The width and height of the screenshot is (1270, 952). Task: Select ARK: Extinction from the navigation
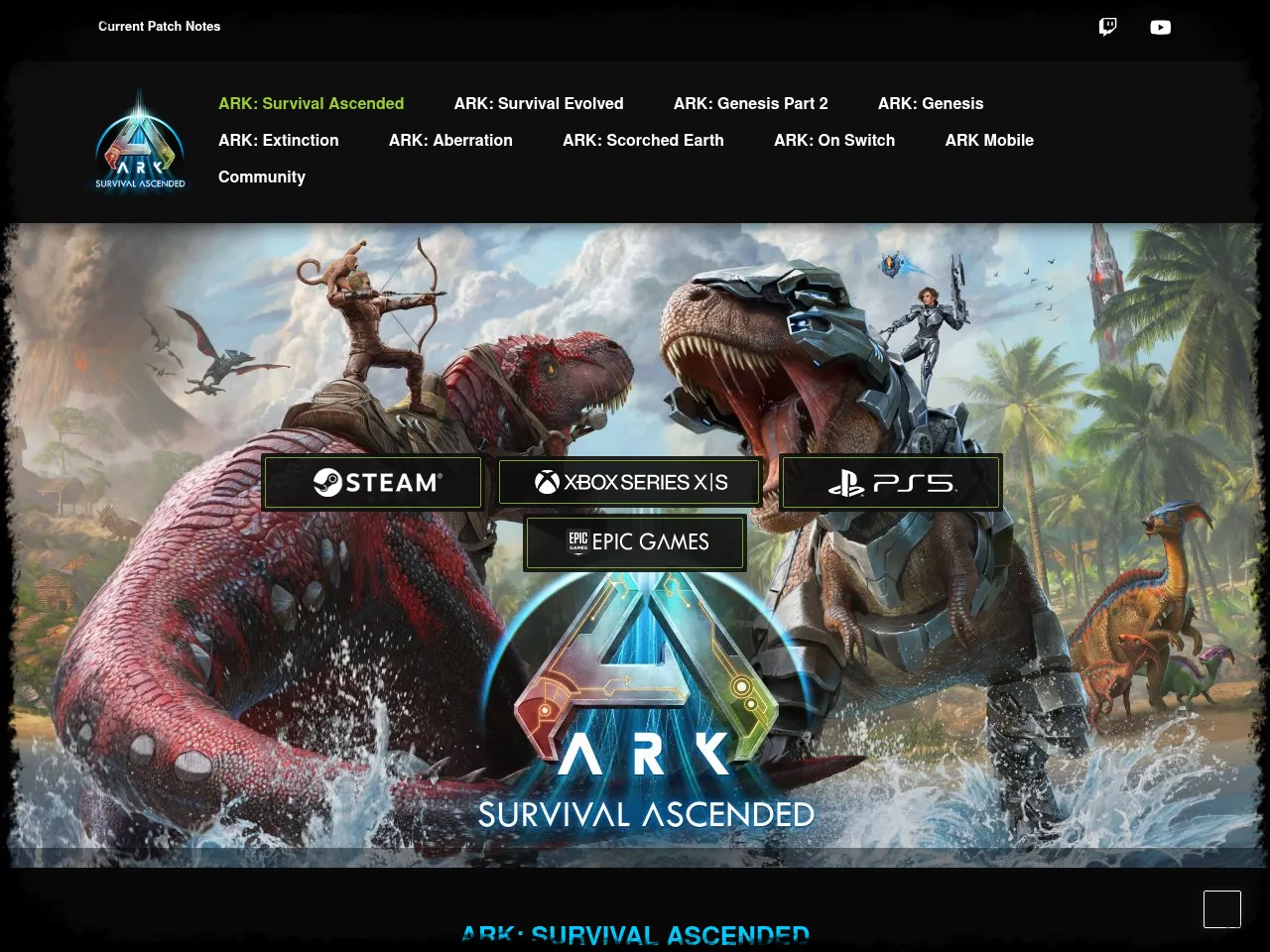(x=279, y=140)
